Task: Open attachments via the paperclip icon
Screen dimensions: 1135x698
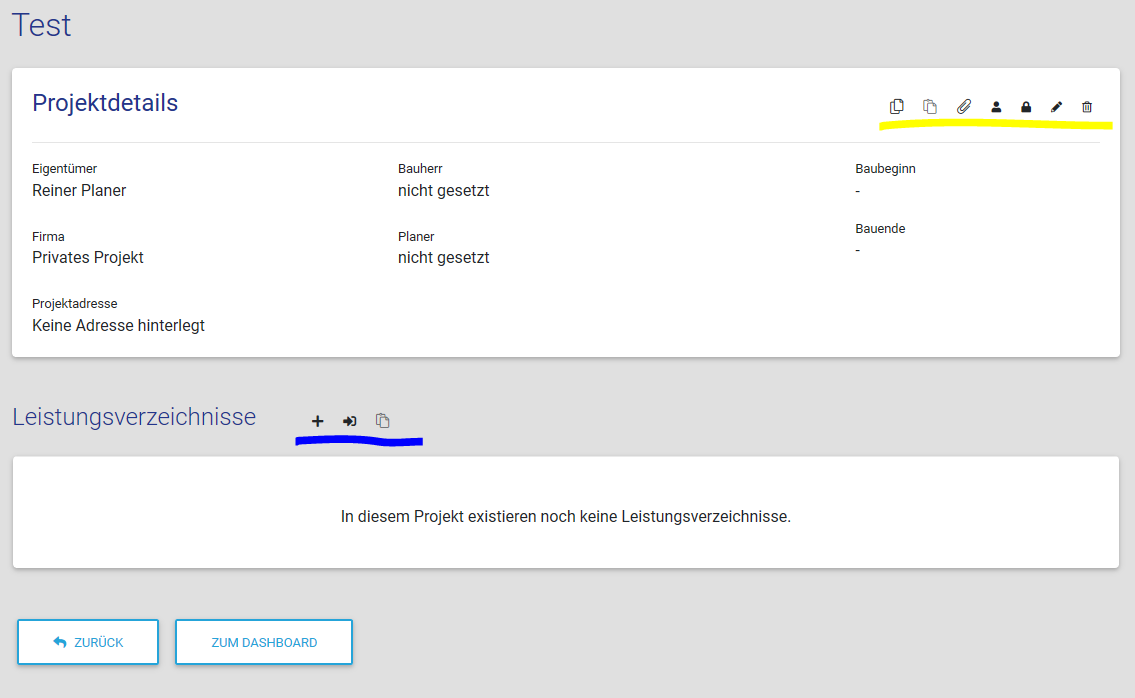Action: pyautogui.click(x=963, y=107)
